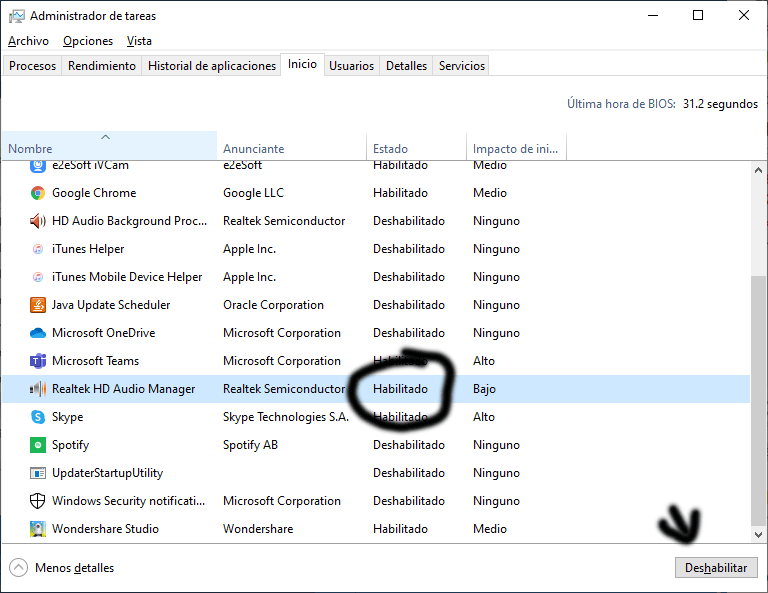The image size is (768, 593).
Task: Click the vertical scrollbar thumb
Action: pyautogui.click(x=758, y=401)
